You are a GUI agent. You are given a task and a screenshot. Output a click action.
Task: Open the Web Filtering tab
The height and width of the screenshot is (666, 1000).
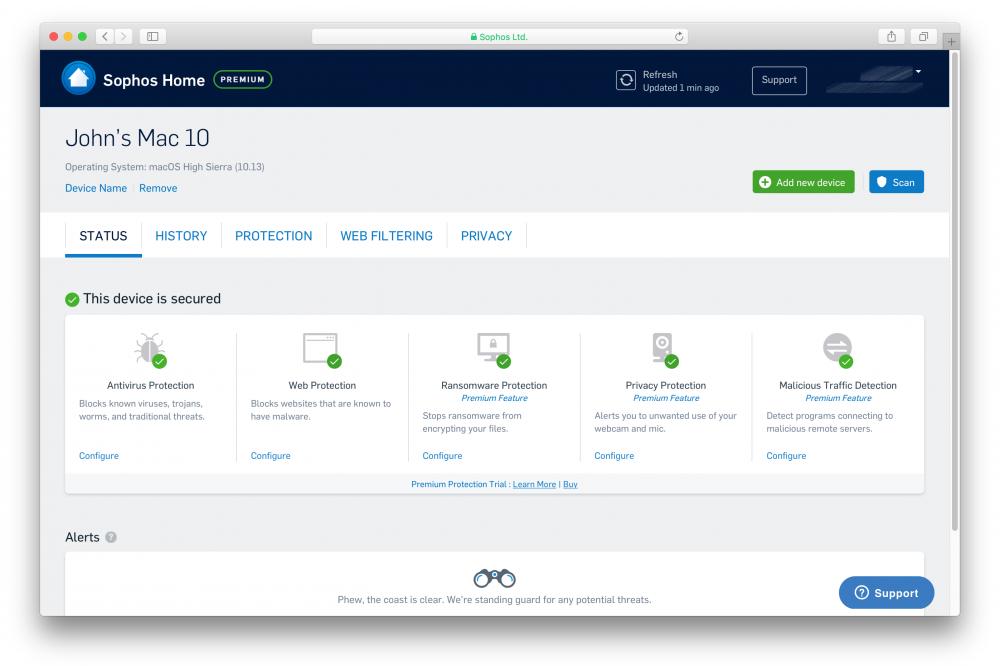coord(386,236)
